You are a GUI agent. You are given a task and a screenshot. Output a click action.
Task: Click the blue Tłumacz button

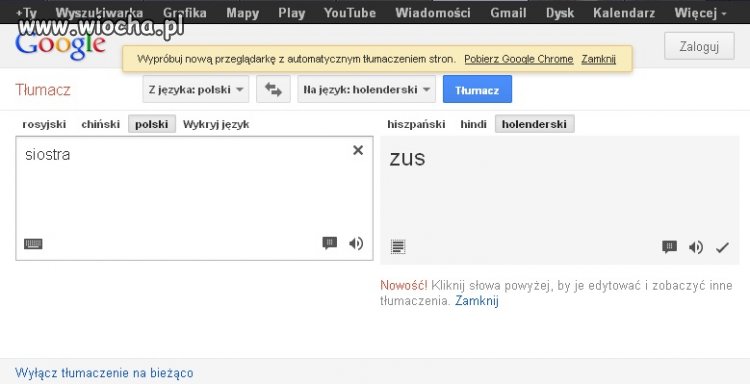point(477,89)
